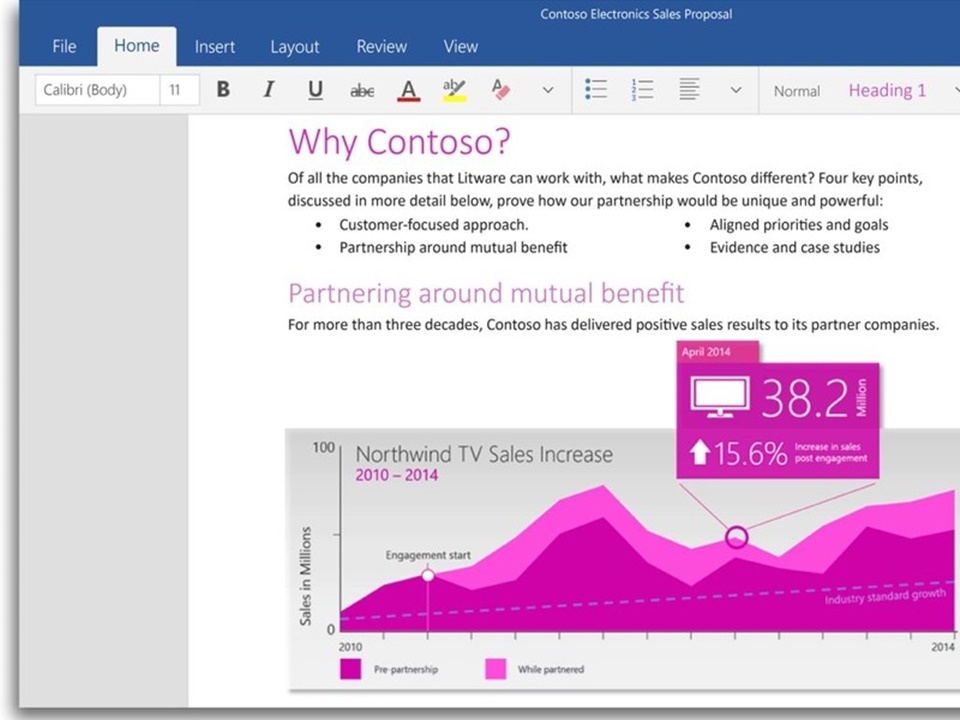Switch to the Insert tab
Image resolution: width=960 pixels, height=720 pixels.
[x=215, y=46]
